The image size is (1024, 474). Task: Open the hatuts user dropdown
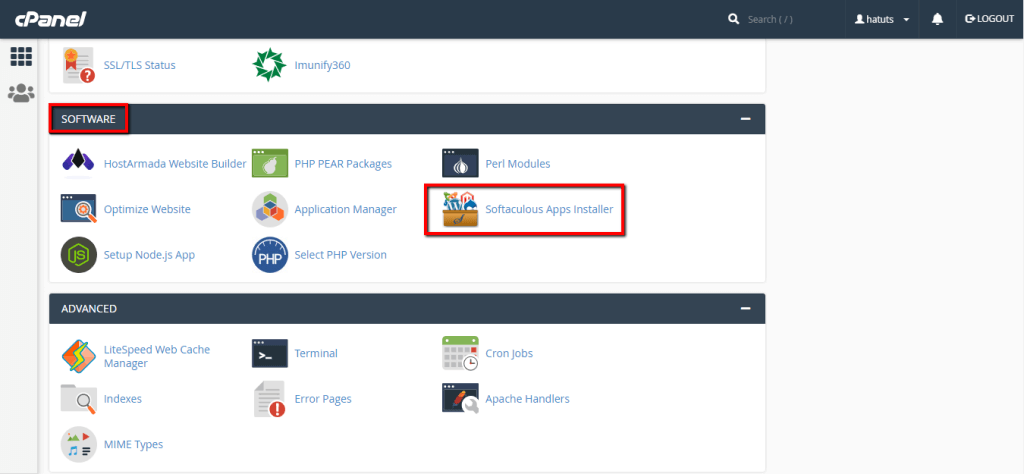tap(882, 19)
